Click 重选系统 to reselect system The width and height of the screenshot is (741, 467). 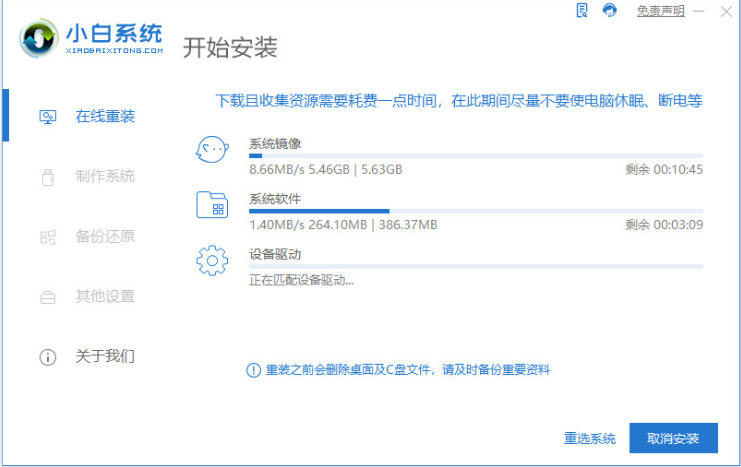[x=590, y=438]
